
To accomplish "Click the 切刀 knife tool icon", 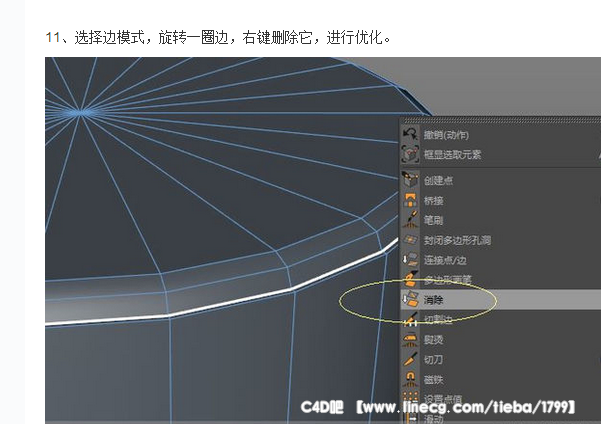I will coord(410,358).
